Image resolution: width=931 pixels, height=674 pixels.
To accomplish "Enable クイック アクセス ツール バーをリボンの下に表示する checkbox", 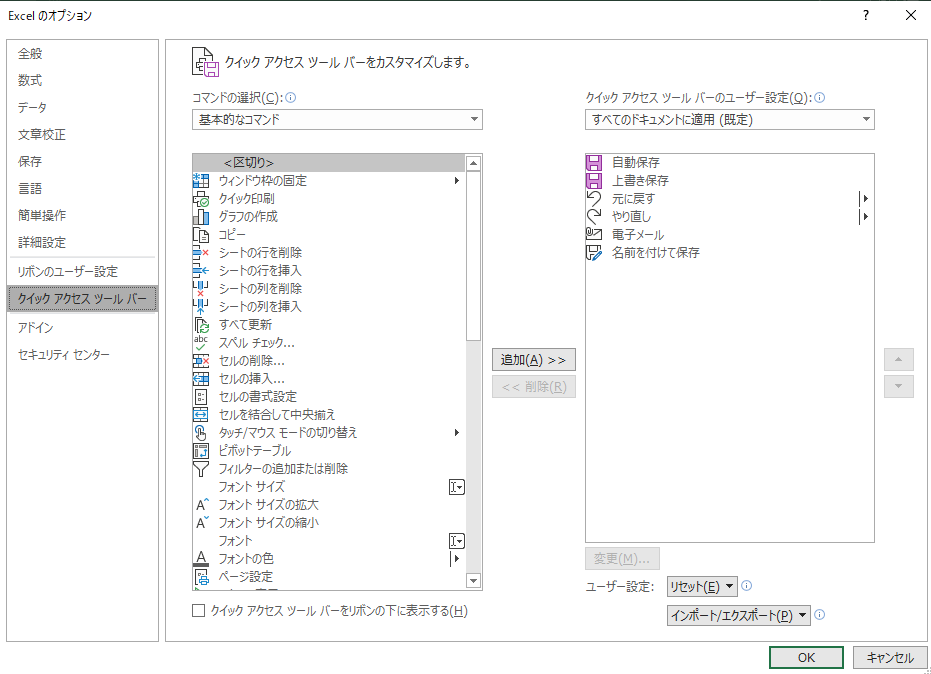I will point(198,610).
